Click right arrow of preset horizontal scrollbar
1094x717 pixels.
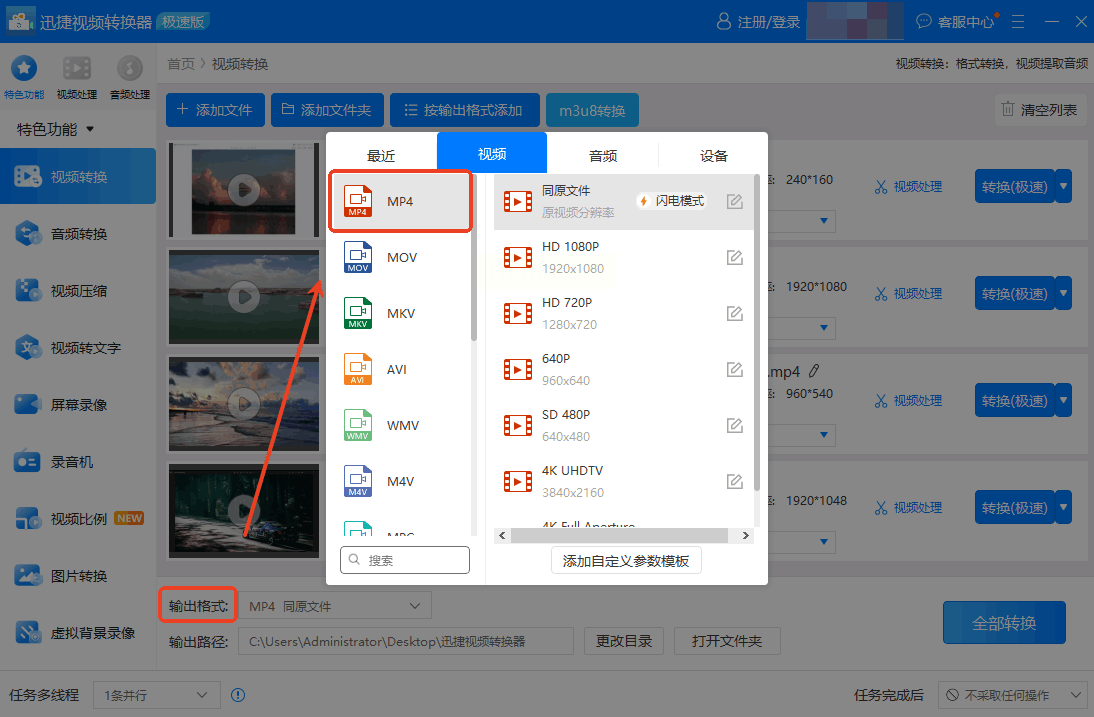(x=746, y=536)
